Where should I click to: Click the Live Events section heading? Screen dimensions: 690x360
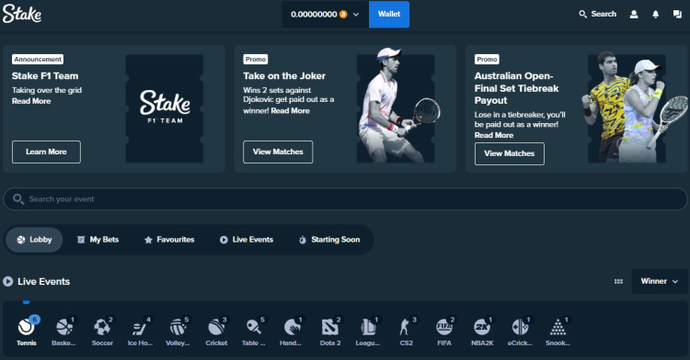pyautogui.click(x=44, y=281)
